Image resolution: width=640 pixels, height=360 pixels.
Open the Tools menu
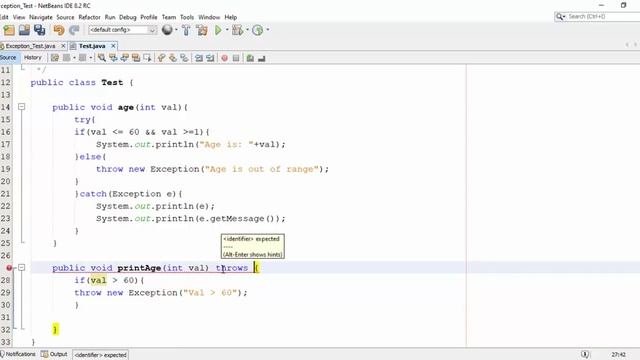coord(187,17)
